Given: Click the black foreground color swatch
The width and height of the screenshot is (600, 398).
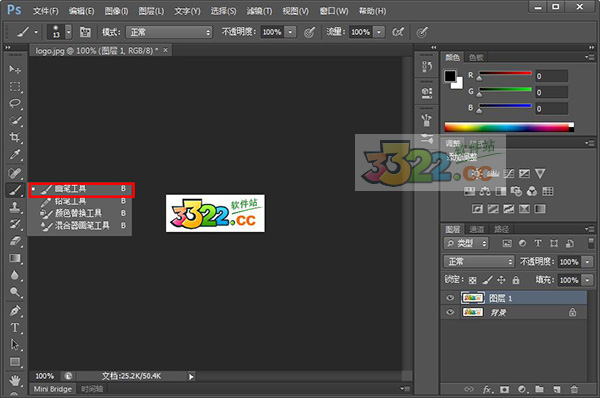Looking at the screenshot, I should point(450,76).
